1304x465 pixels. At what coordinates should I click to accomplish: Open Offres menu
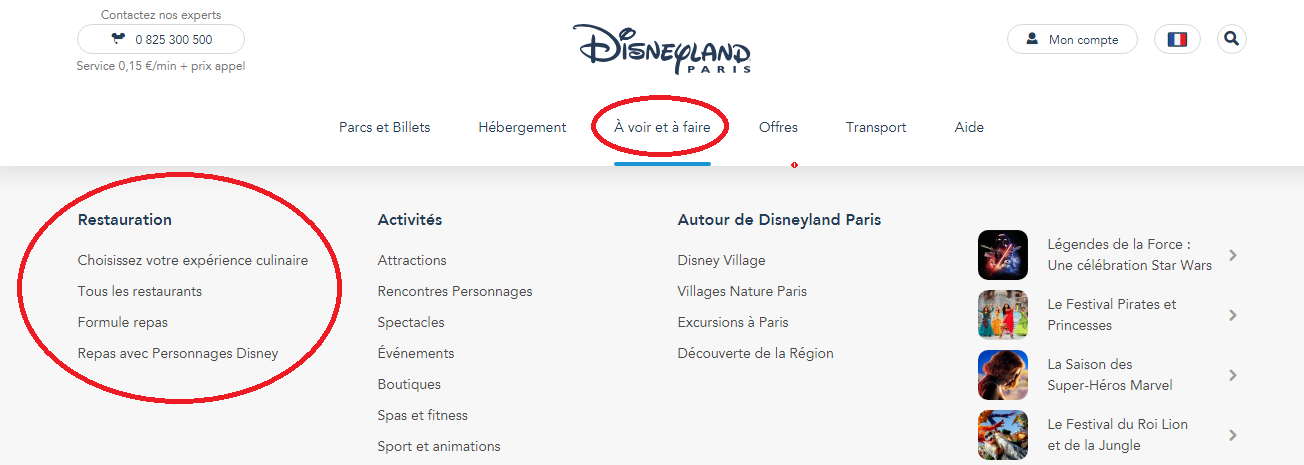778,127
